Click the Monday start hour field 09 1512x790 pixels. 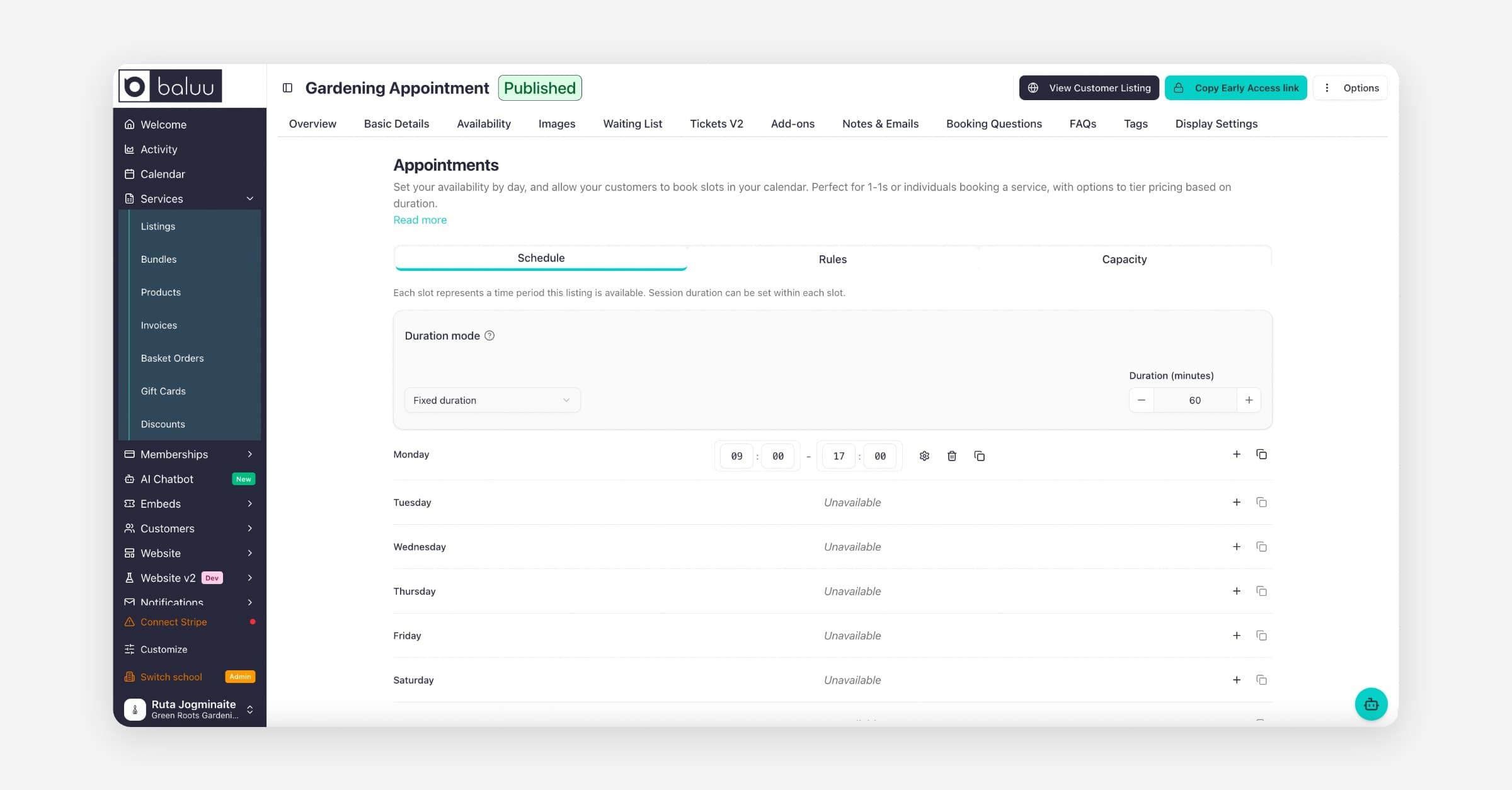click(x=736, y=456)
